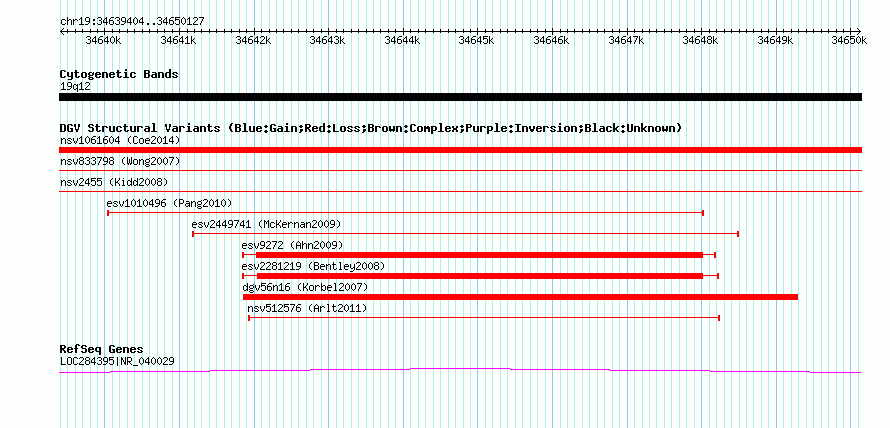Select the esv2449741 thin red variant line
This screenshot has height=428, width=890.
coord(465,234)
